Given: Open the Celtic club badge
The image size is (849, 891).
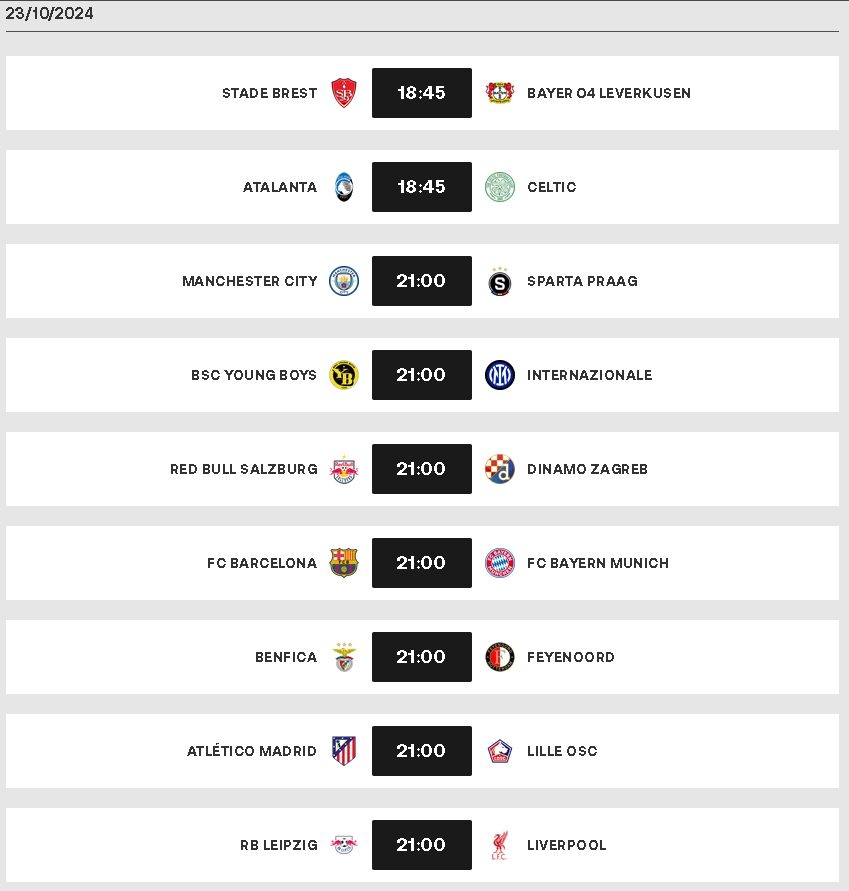Looking at the screenshot, I should pos(500,187).
